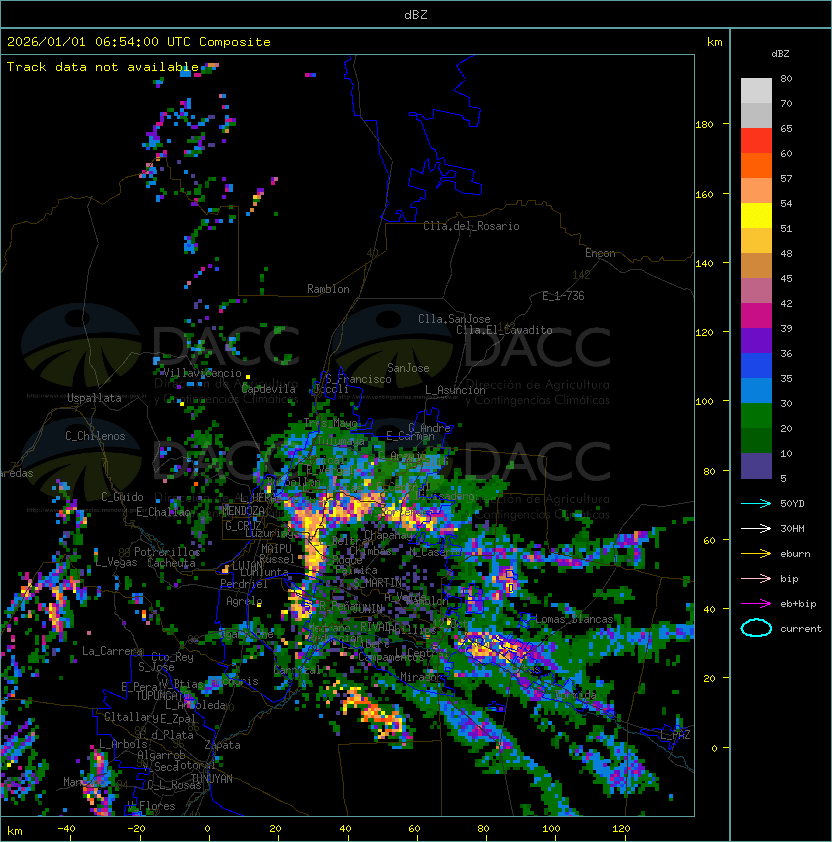Click the '140' tick on the vertical axis
Viewport: 832px width, 842px height.
pos(704,263)
